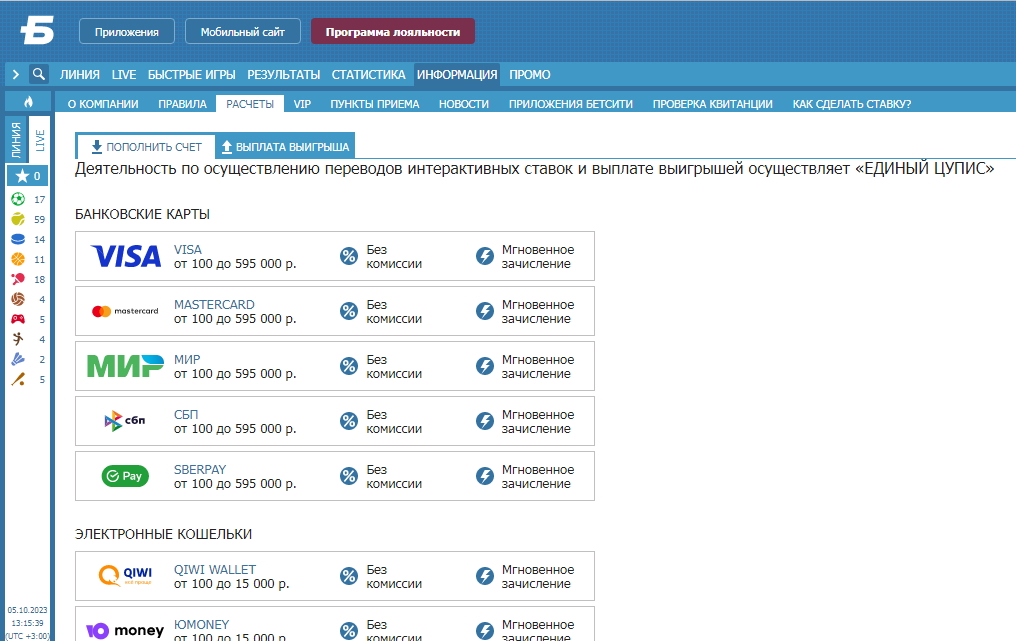
Task: Click the Мобильный сайт button
Action: [x=243, y=31]
